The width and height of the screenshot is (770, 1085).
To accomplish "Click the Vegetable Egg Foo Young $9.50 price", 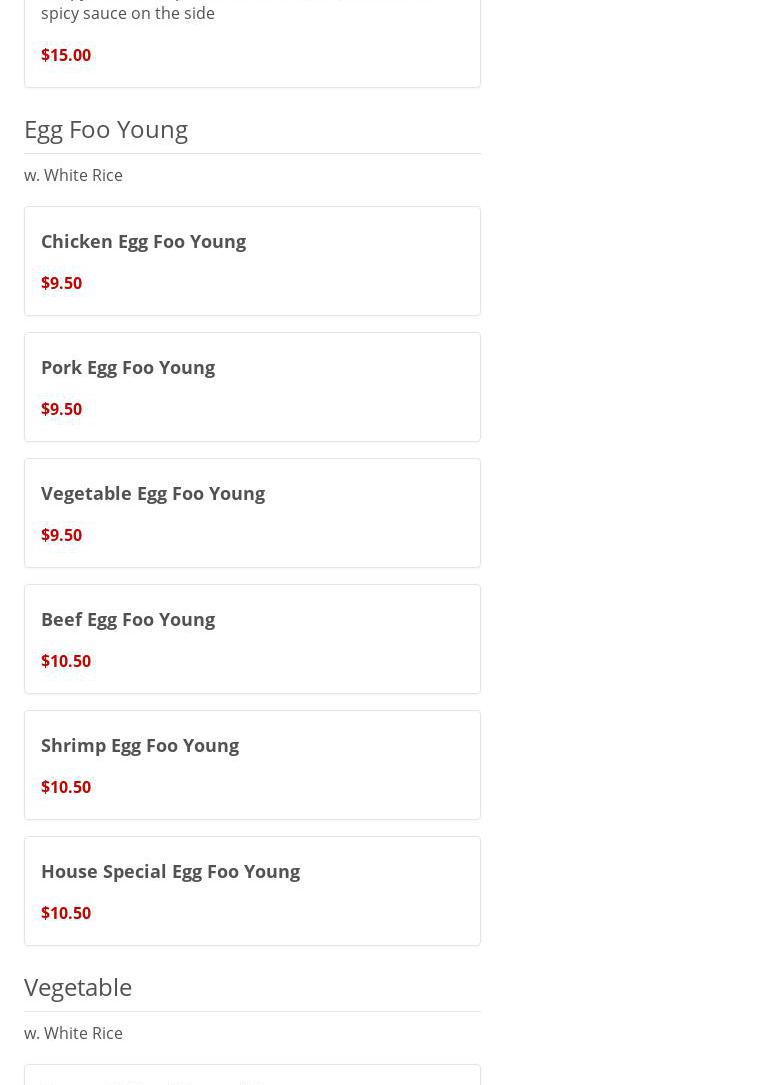I will point(61,535).
